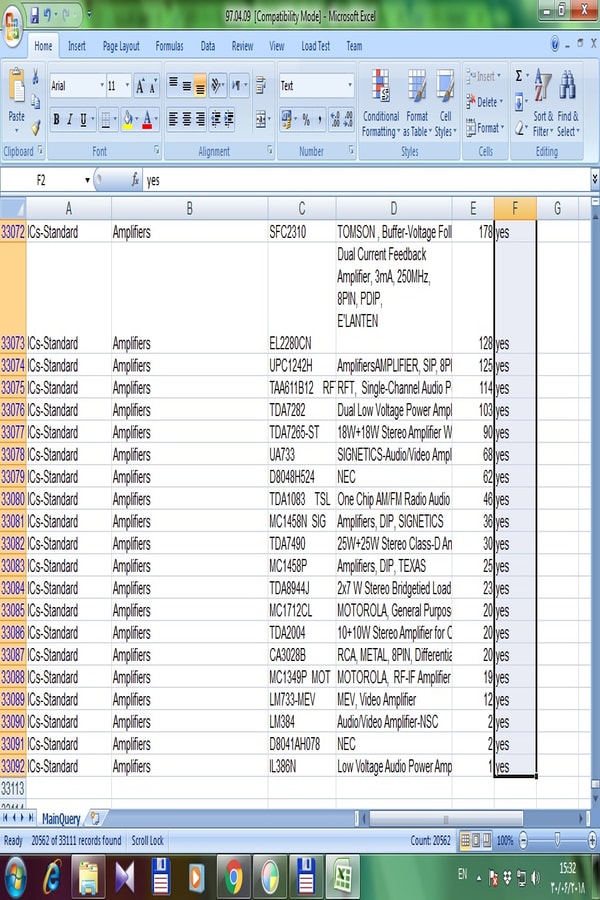Select the MainQuery sheet tab
This screenshot has width=600, height=900.
61,818
